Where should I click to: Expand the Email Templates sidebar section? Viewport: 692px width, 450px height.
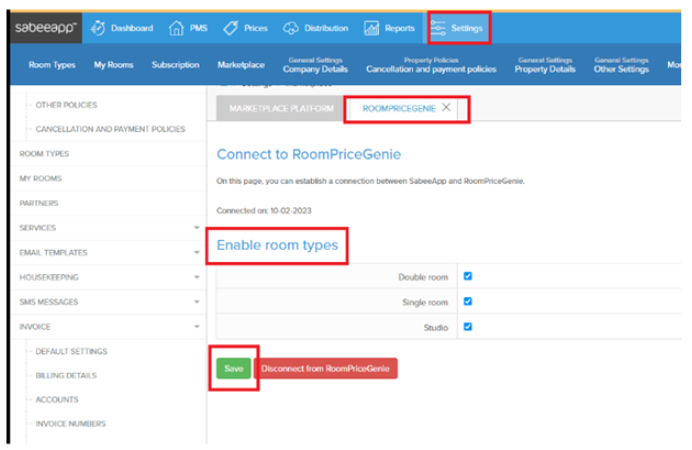coord(197,253)
